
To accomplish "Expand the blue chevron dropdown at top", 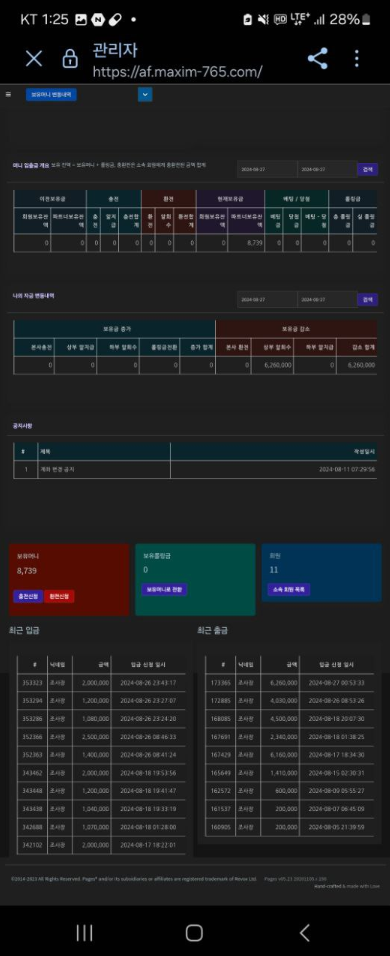I will point(144,95).
